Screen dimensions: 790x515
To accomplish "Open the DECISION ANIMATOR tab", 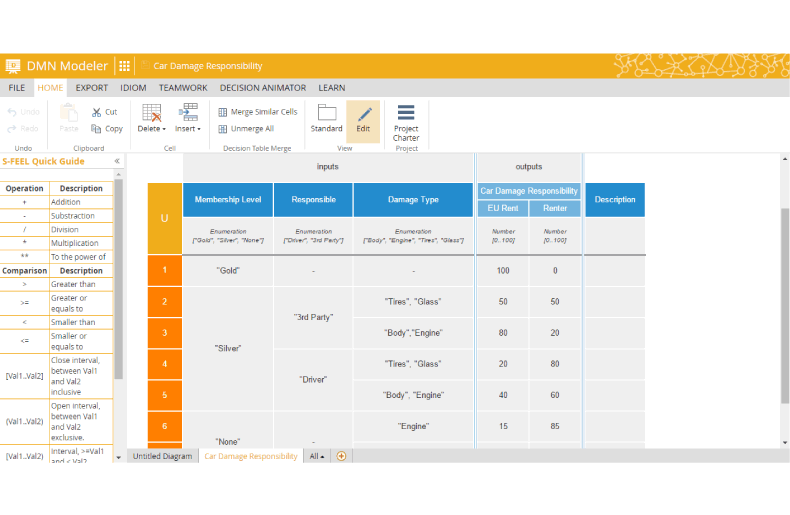I will (x=263, y=88).
